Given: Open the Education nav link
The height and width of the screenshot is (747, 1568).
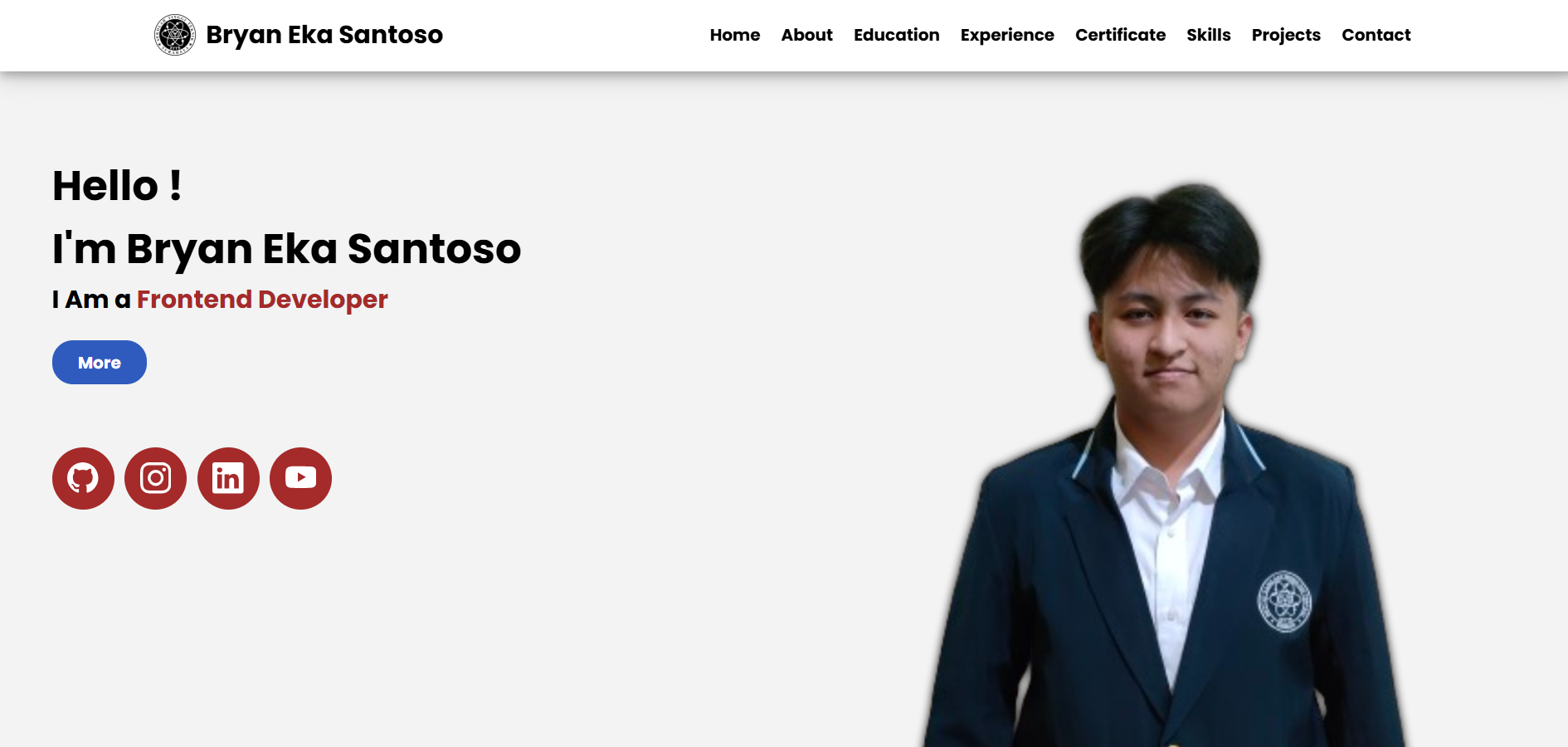Looking at the screenshot, I should [x=896, y=35].
